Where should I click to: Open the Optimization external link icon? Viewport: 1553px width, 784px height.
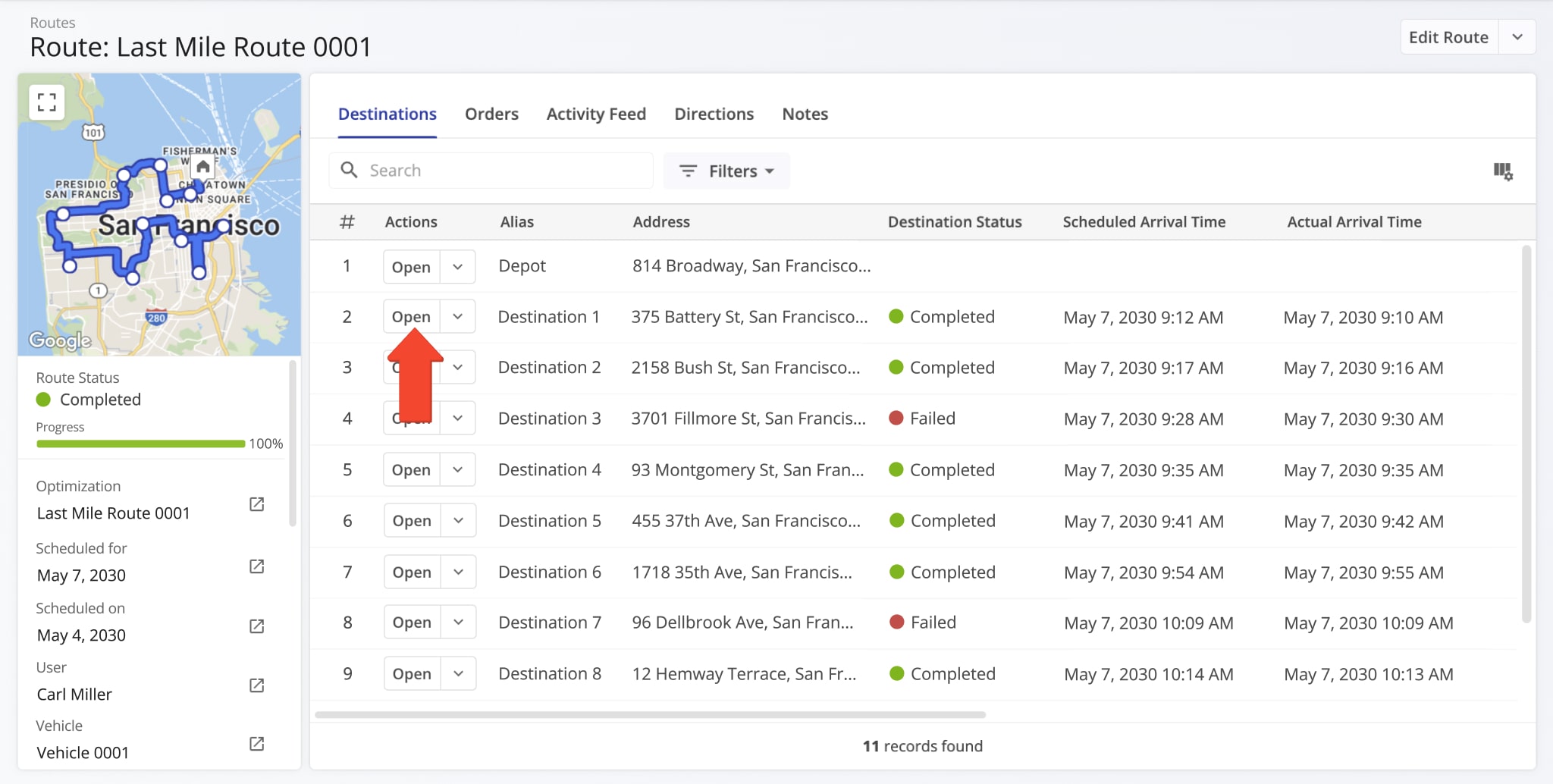tap(257, 505)
